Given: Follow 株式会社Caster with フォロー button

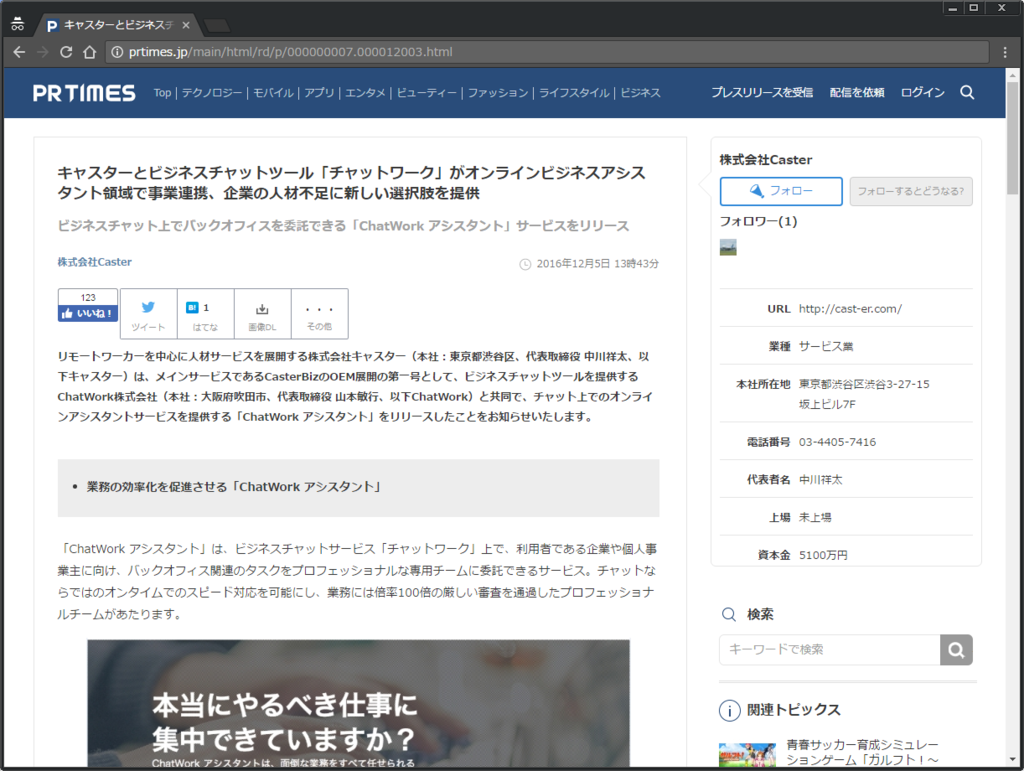Looking at the screenshot, I should tap(781, 191).
